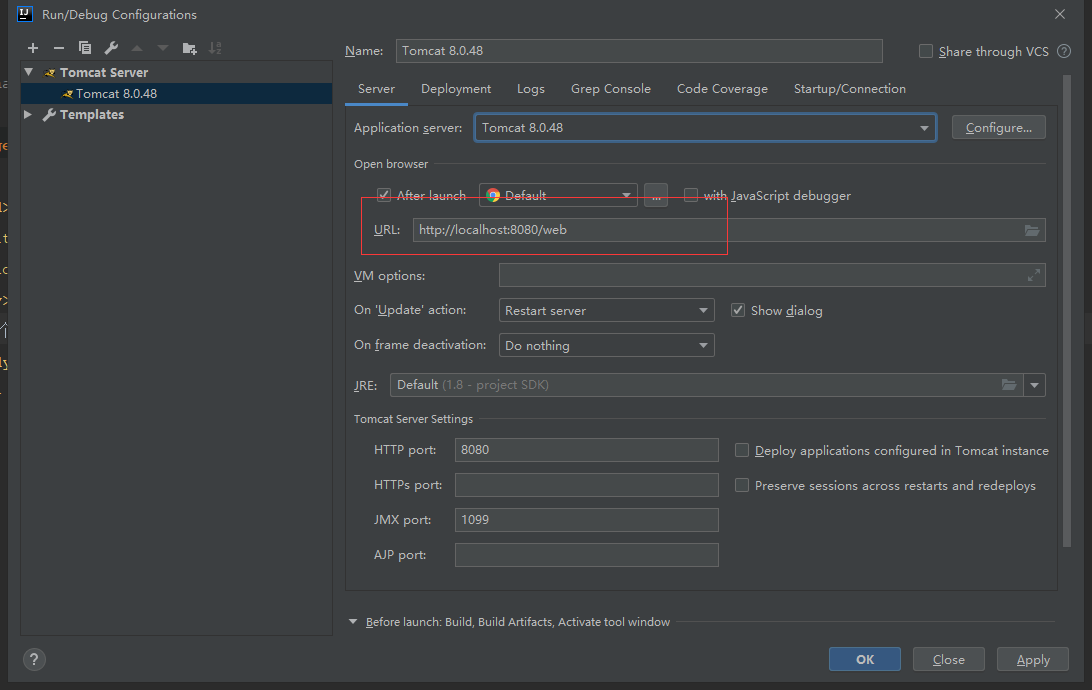Create new folder with the folder-plus icon
1092x690 pixels.
coord(189,48)
